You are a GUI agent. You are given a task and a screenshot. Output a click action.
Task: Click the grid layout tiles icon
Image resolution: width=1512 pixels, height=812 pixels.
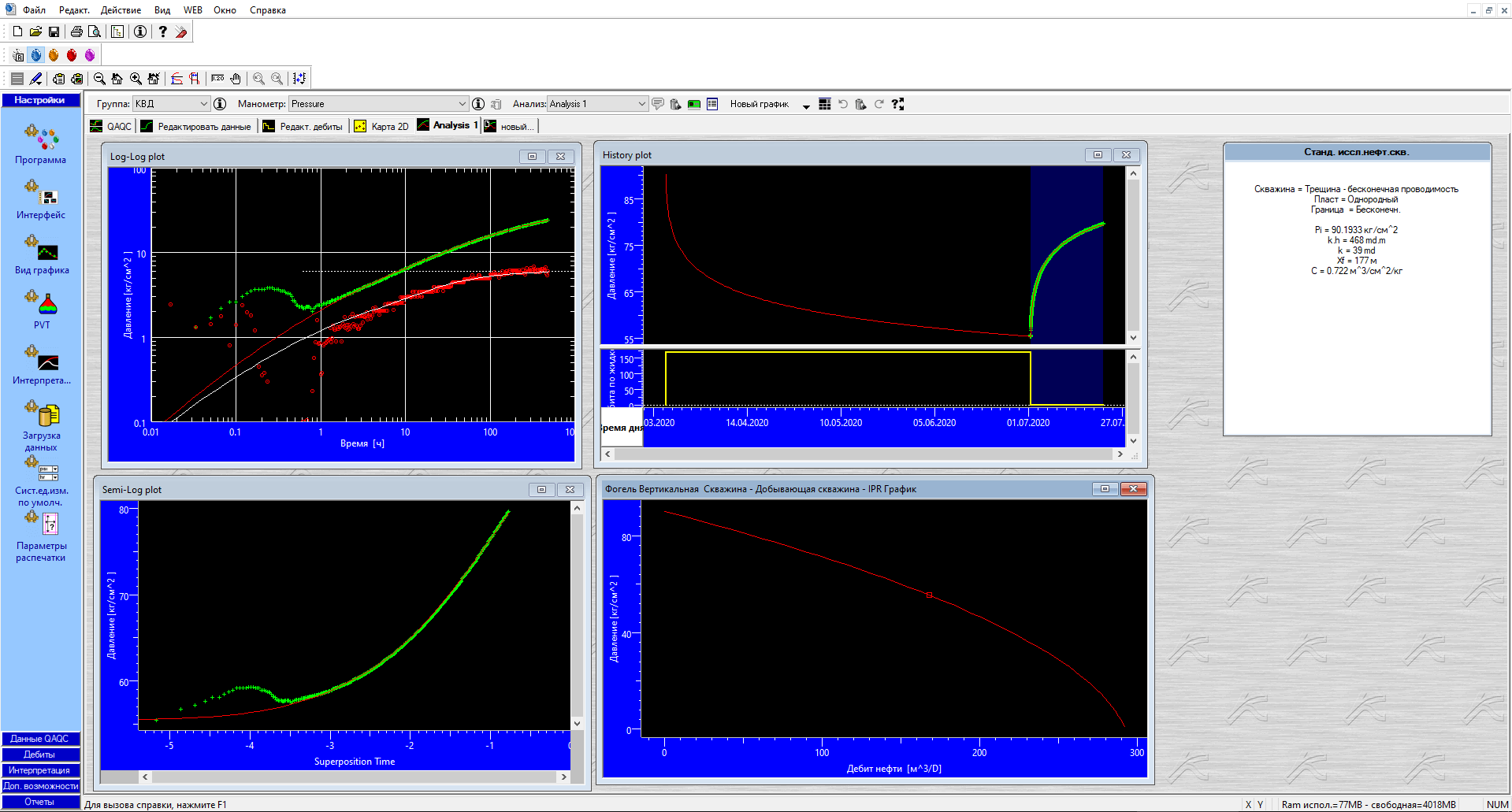pyautogui.click(x=825, y=104)
